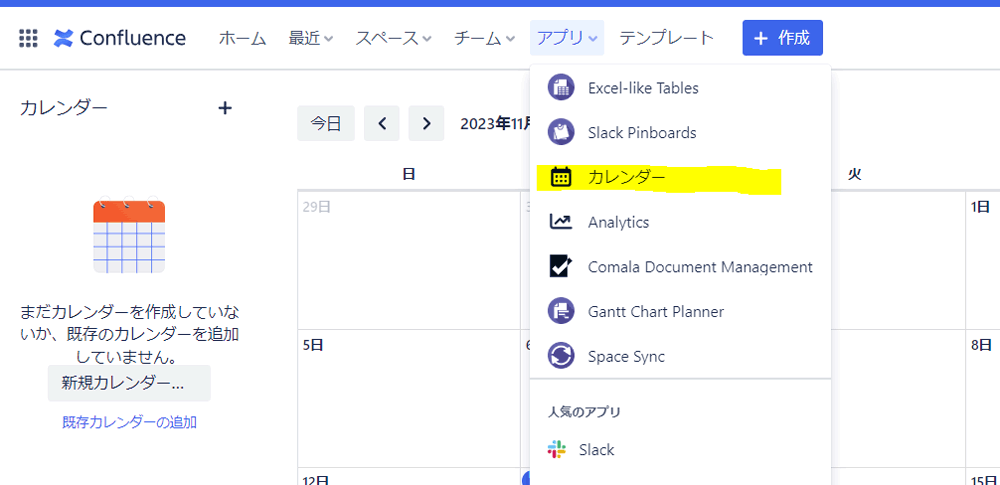Click the Slack logo icon
The height and width of the screenshot is (485, 1000).
[x=557, y=449]
